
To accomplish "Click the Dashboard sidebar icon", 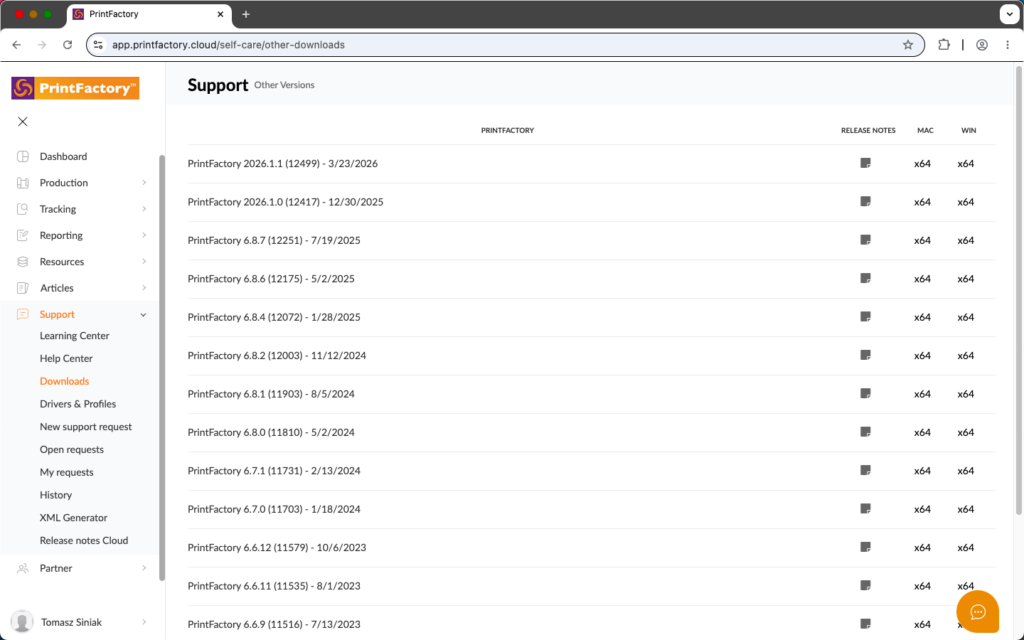I will tap(23, 156).
